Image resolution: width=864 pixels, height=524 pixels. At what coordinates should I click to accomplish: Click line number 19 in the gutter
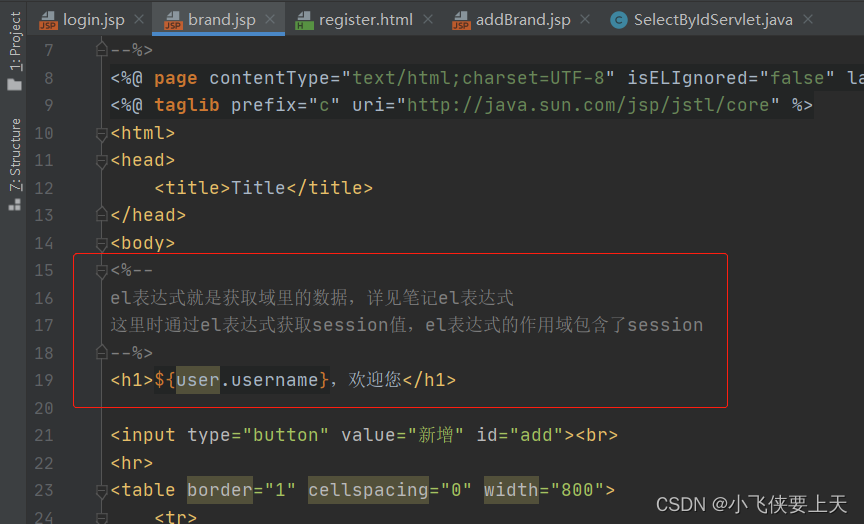pos(44,380)
